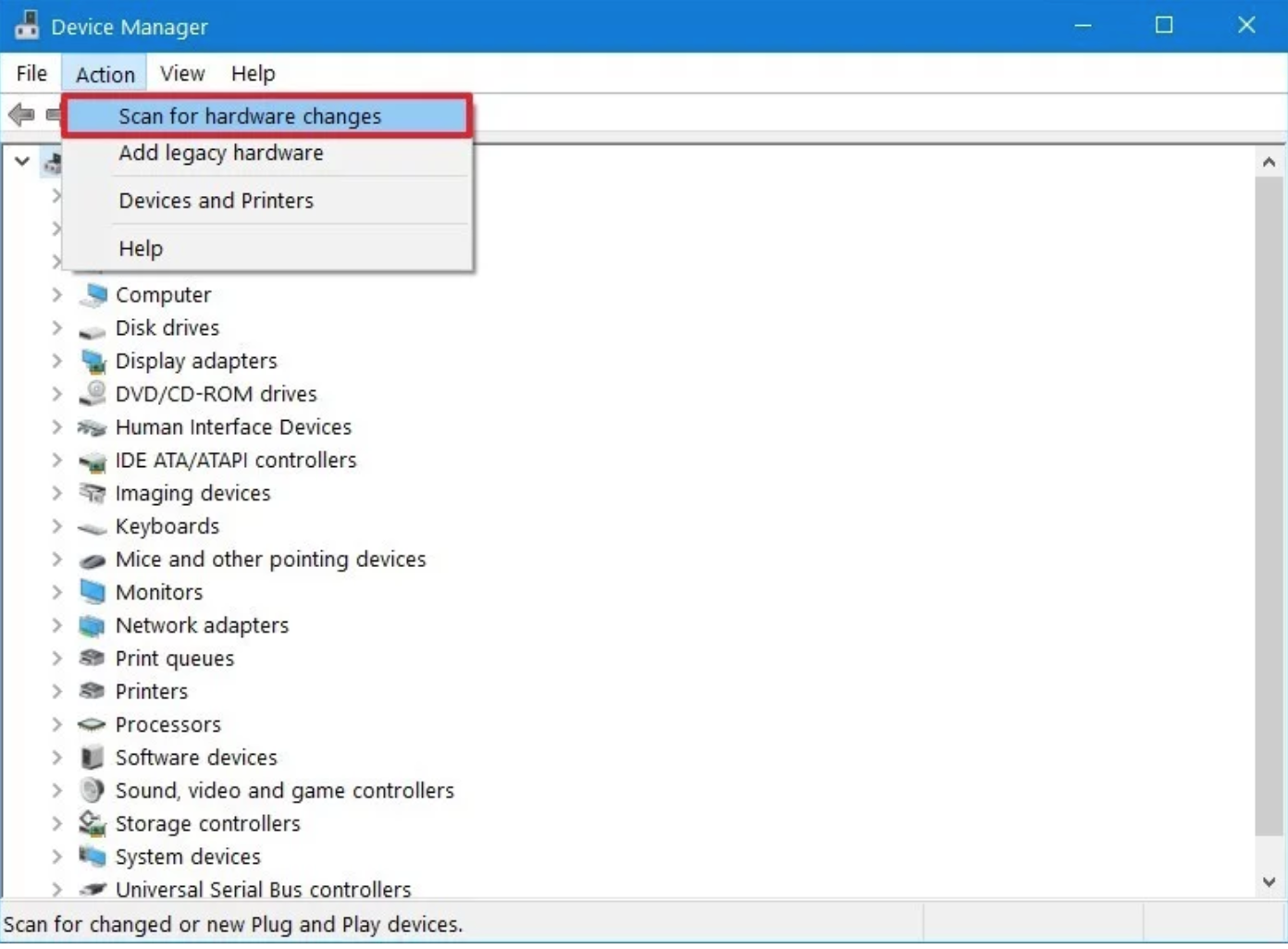Viewport: 1288px width, 949px height.
Task: Select Add legacy hardware
Action: 221,154
